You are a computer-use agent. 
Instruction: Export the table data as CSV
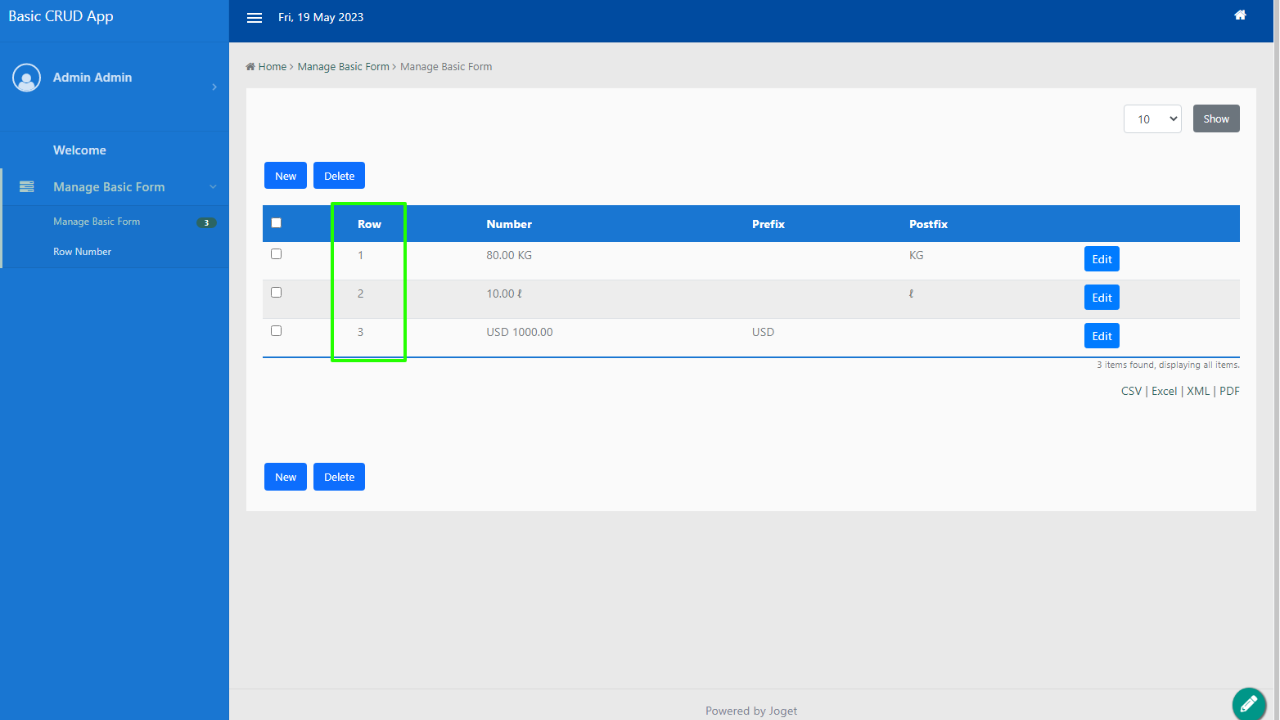[1130, 390]
